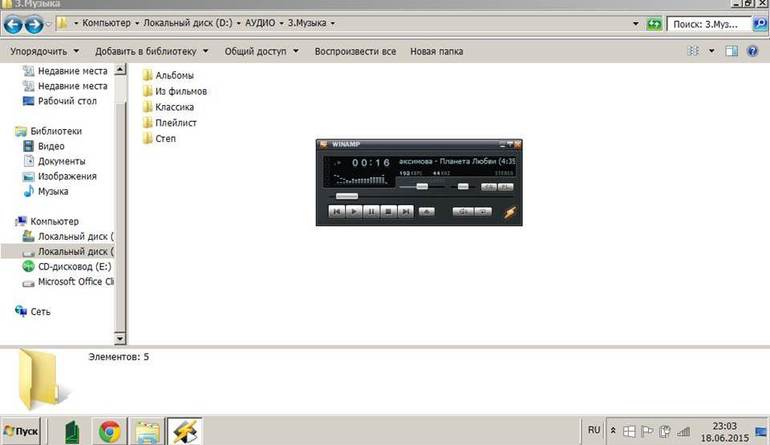
Task: Open Изображения library in navigation pane
Action: [59, 176]
